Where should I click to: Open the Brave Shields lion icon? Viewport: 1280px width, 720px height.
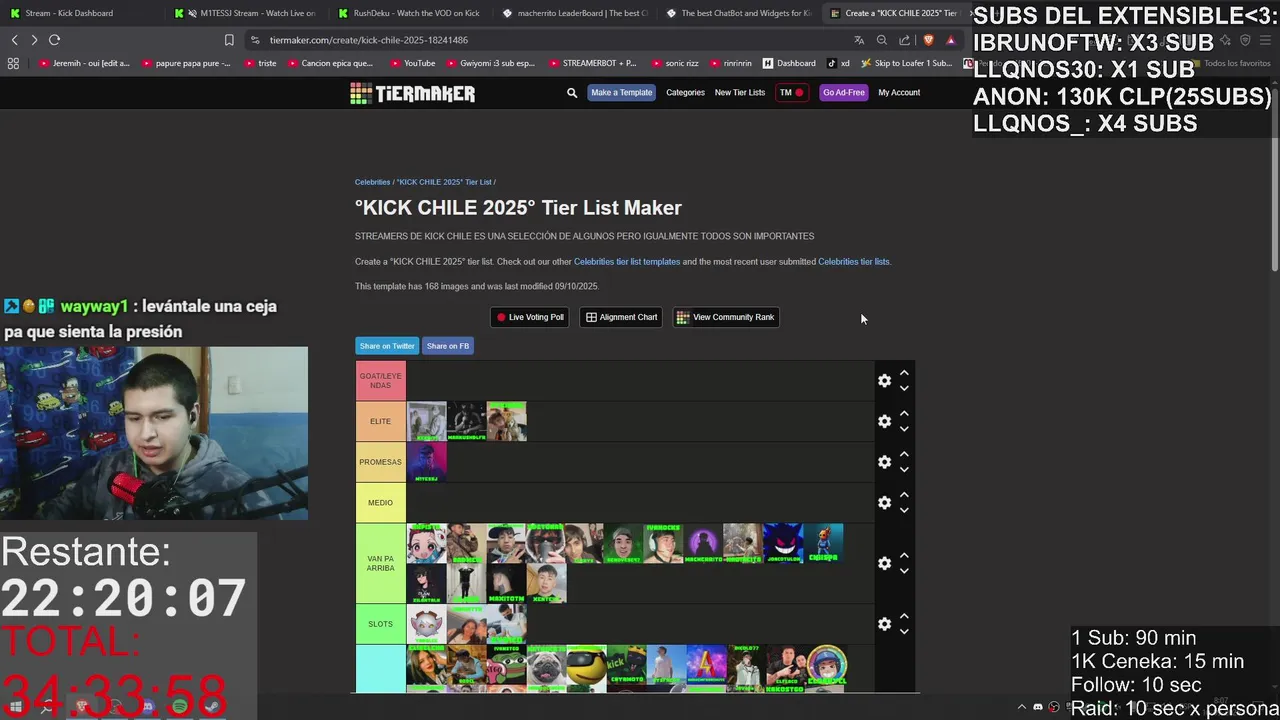(x=929, y=40)
